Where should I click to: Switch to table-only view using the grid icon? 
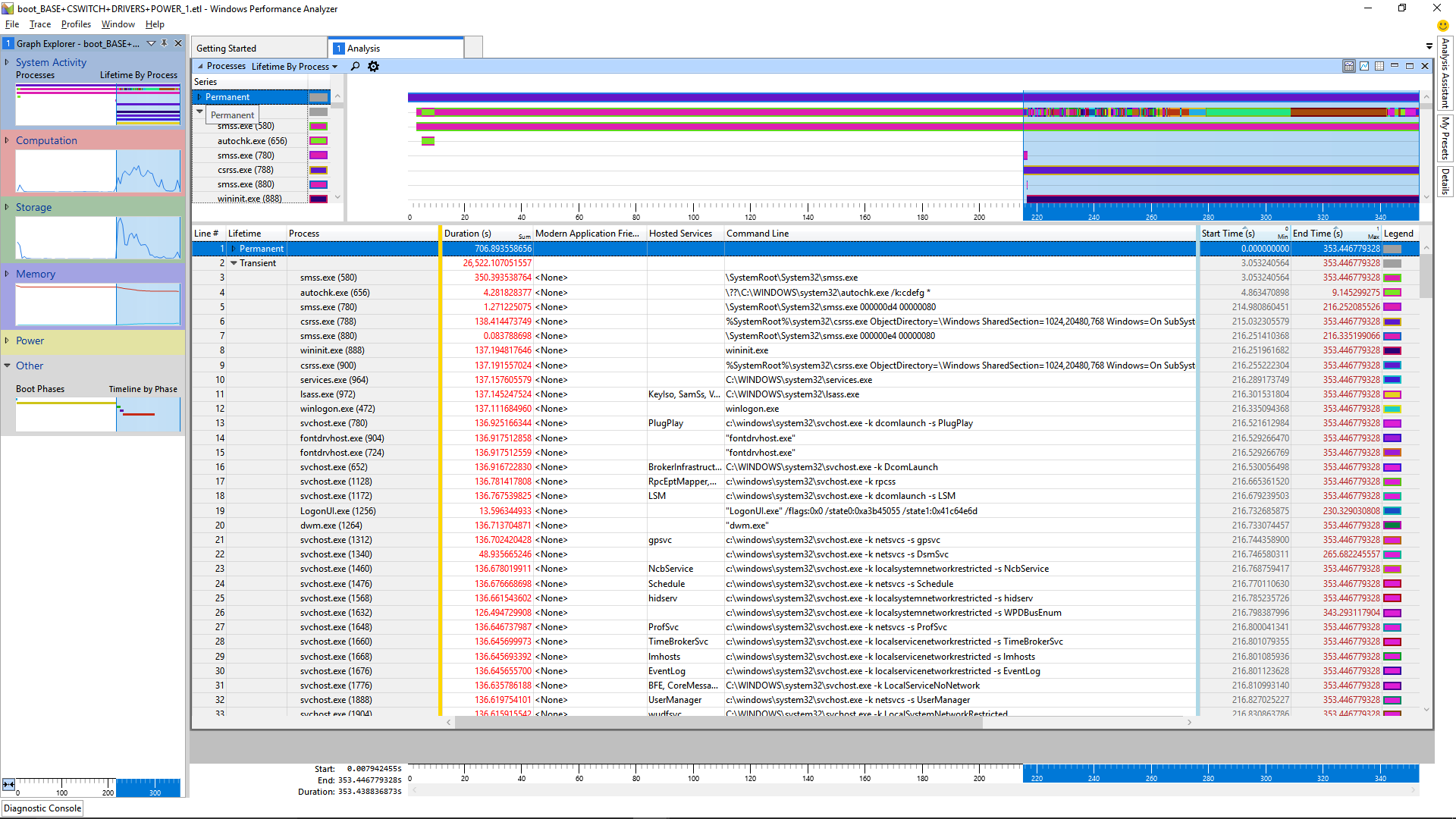pos(1379,66)
